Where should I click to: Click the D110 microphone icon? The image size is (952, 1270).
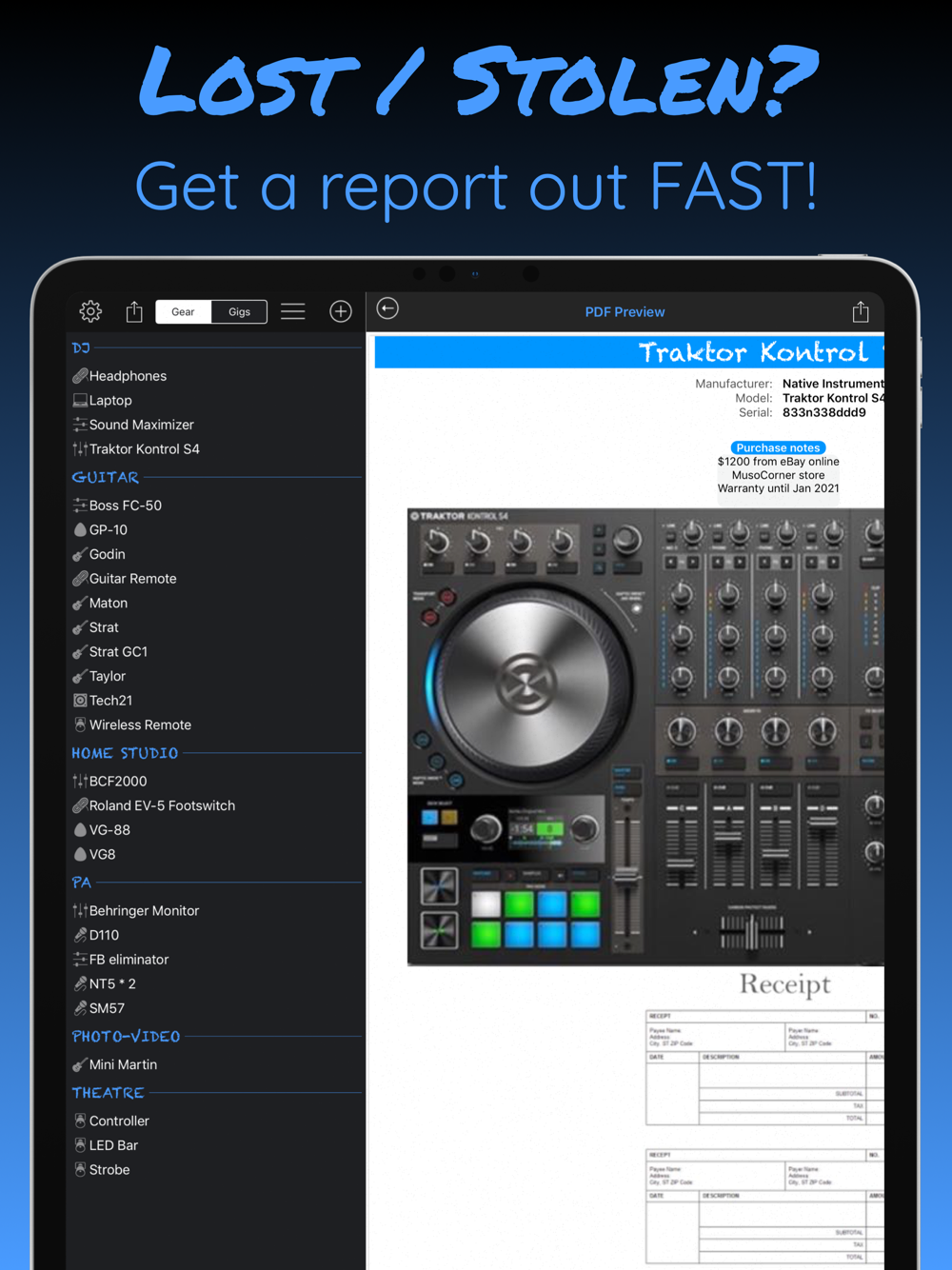(x=80, y=935)
